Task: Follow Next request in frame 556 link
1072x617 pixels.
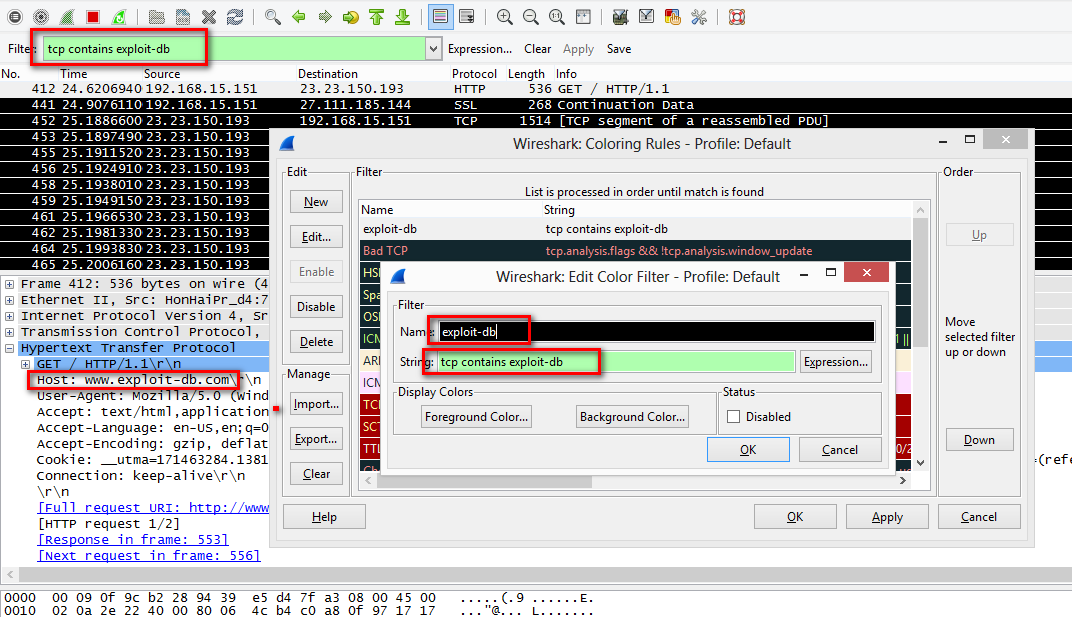Action: [149, 555]
